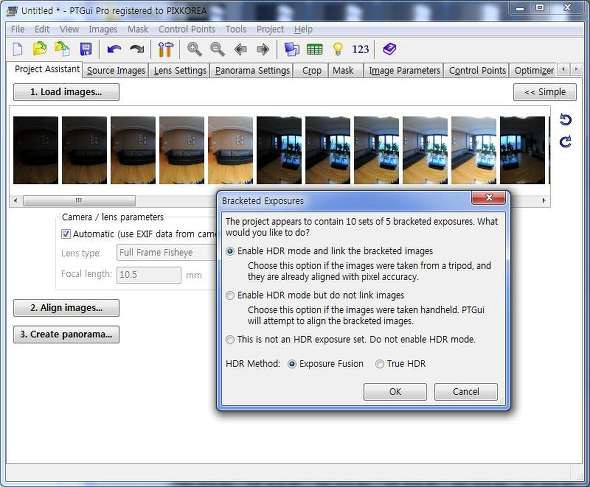Click the zoom in magnifier icon
Image resolution: width=590 pixels, height=487 pixels.
click(195, 49)
